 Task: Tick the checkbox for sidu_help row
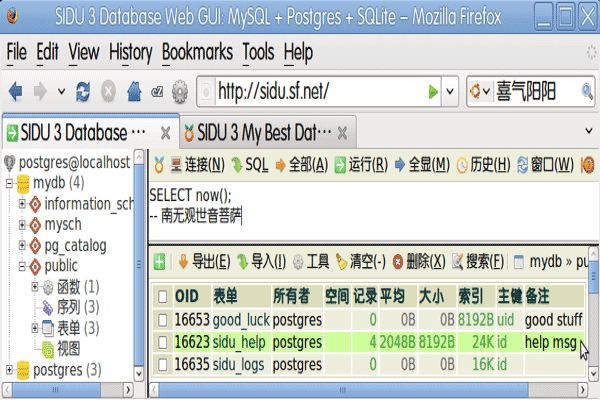coord(161,342)
